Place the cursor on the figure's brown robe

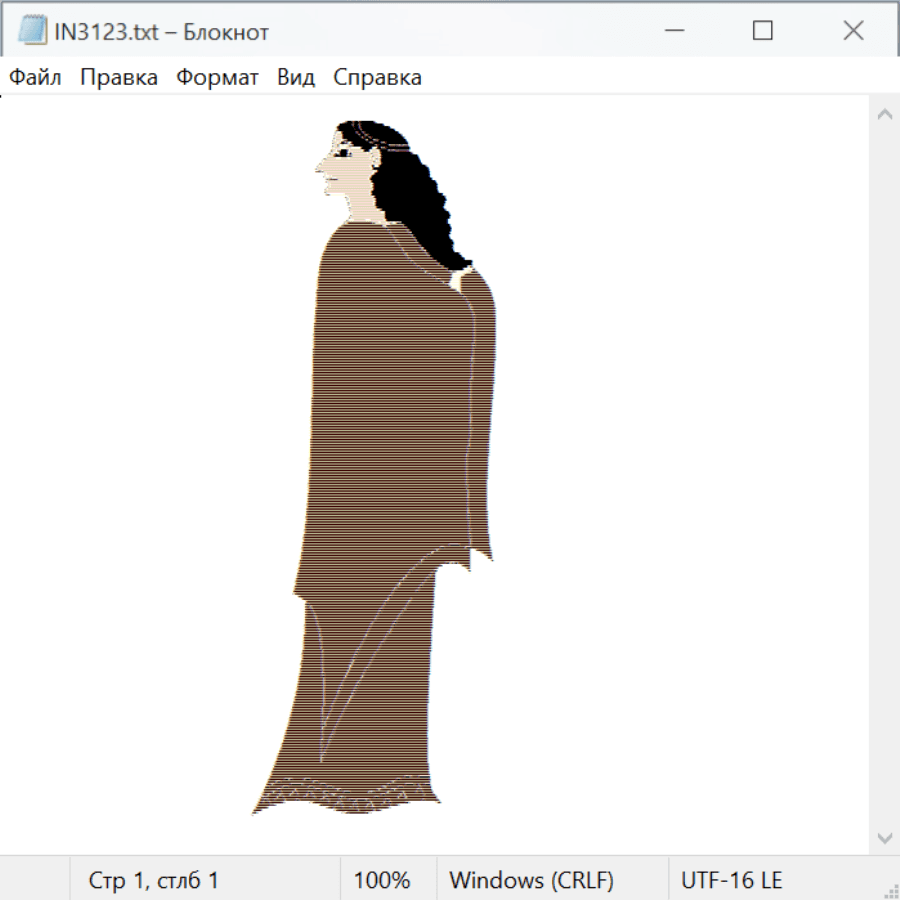[x=400, y=420]
